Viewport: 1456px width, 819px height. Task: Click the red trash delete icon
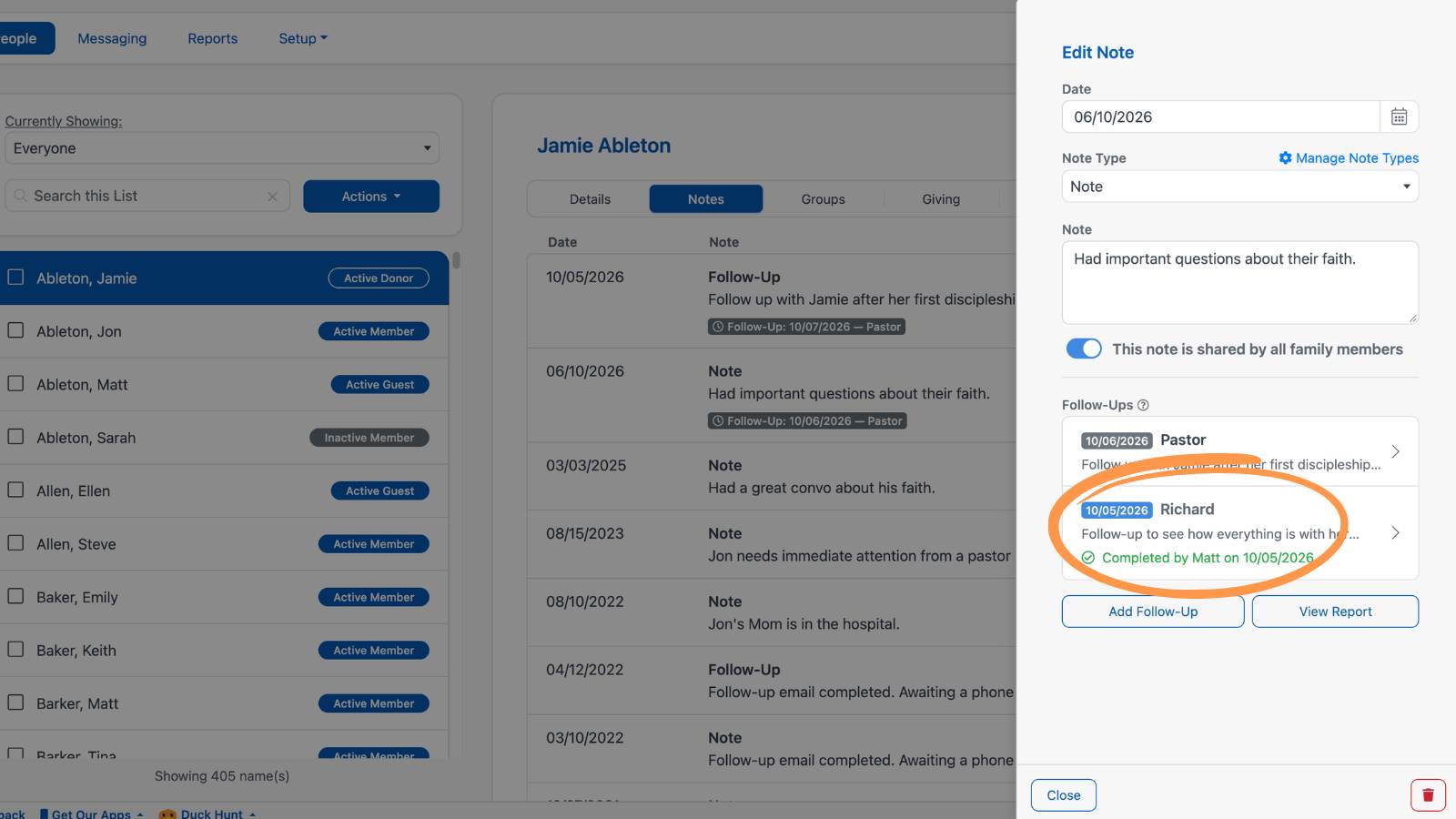1428,795
